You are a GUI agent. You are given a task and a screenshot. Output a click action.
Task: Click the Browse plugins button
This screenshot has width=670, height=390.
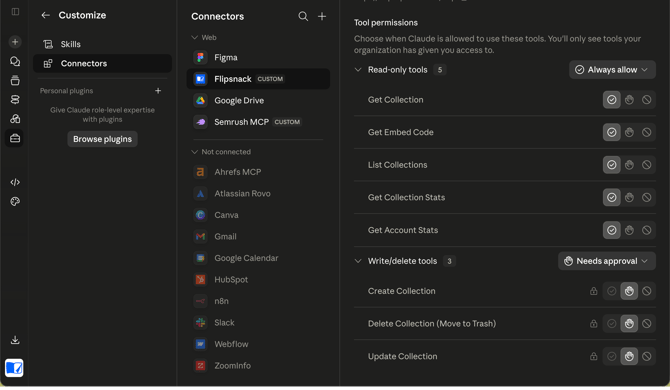tap(102, 139)
